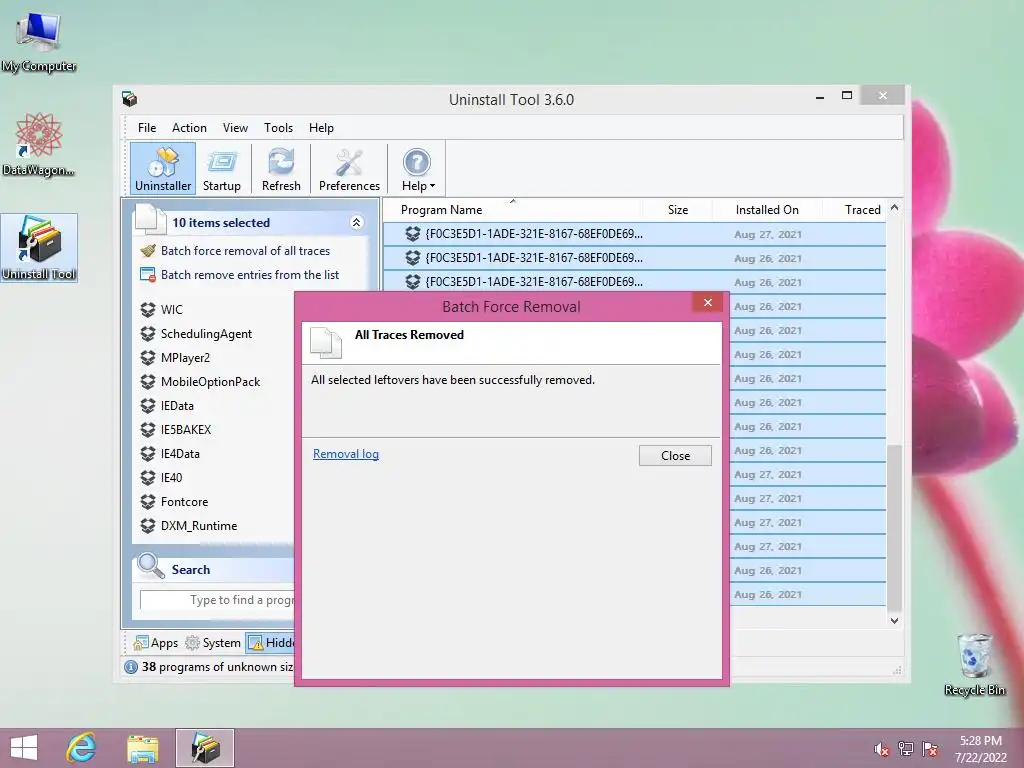Viewport: 1024px width, 768px height.
Task: Sort by Program Name column
Action: coord(441,210)
